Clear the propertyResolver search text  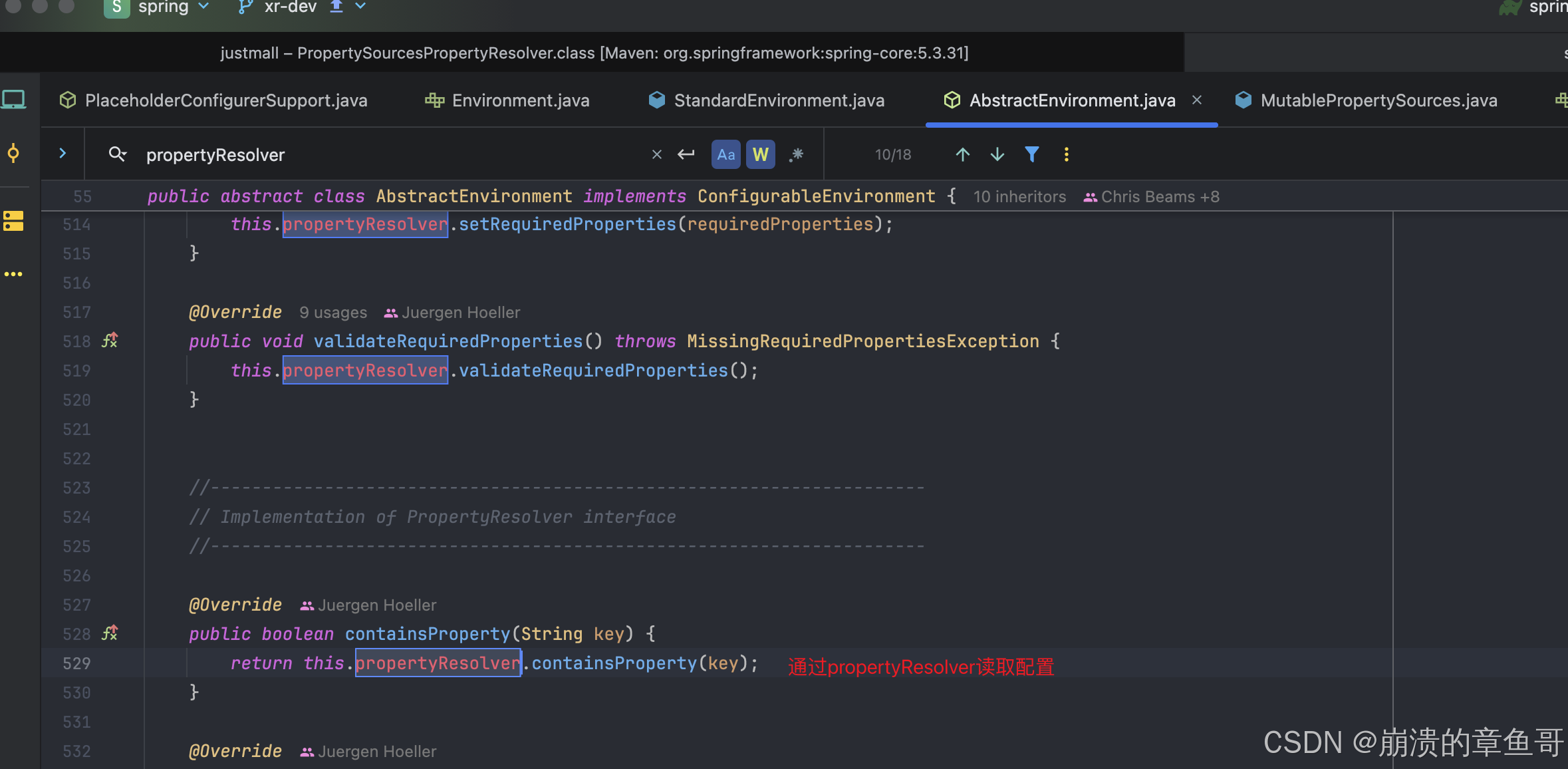[x=656, y=155]
